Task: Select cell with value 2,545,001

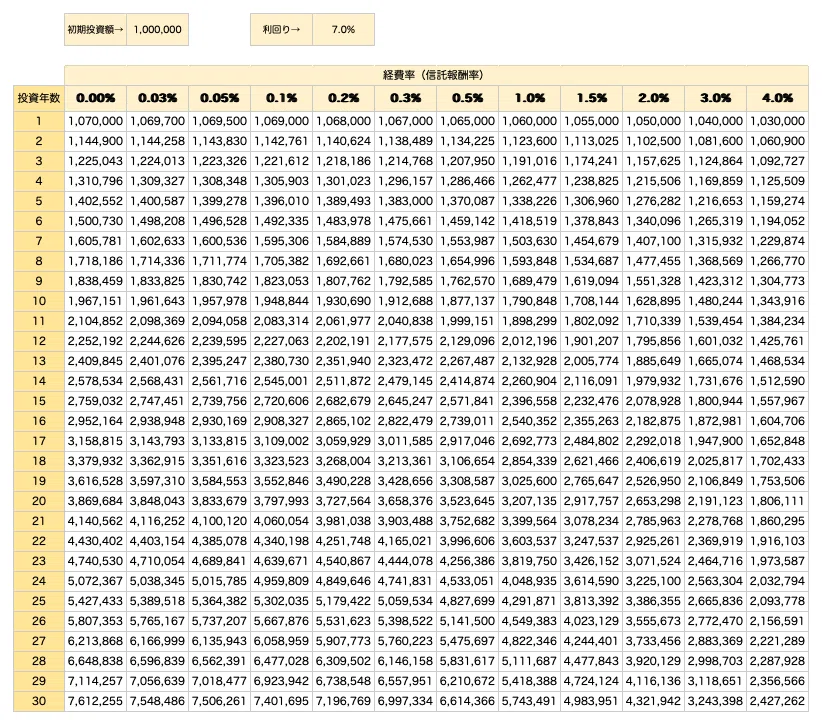Action: click(281, 381)
